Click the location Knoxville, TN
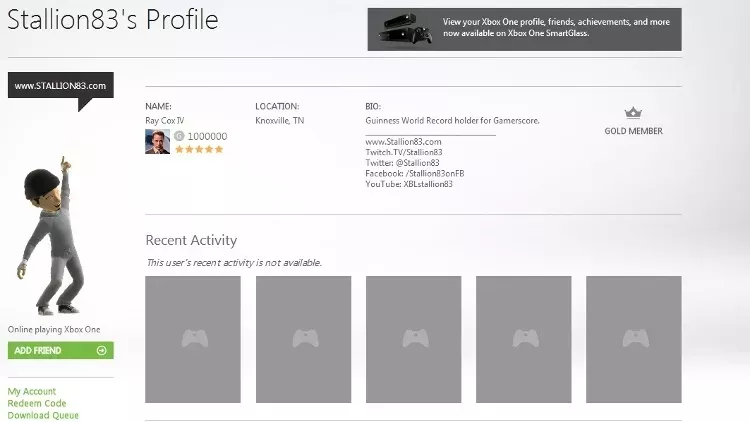Screen dimensions: 750x422 click(279, 121)
